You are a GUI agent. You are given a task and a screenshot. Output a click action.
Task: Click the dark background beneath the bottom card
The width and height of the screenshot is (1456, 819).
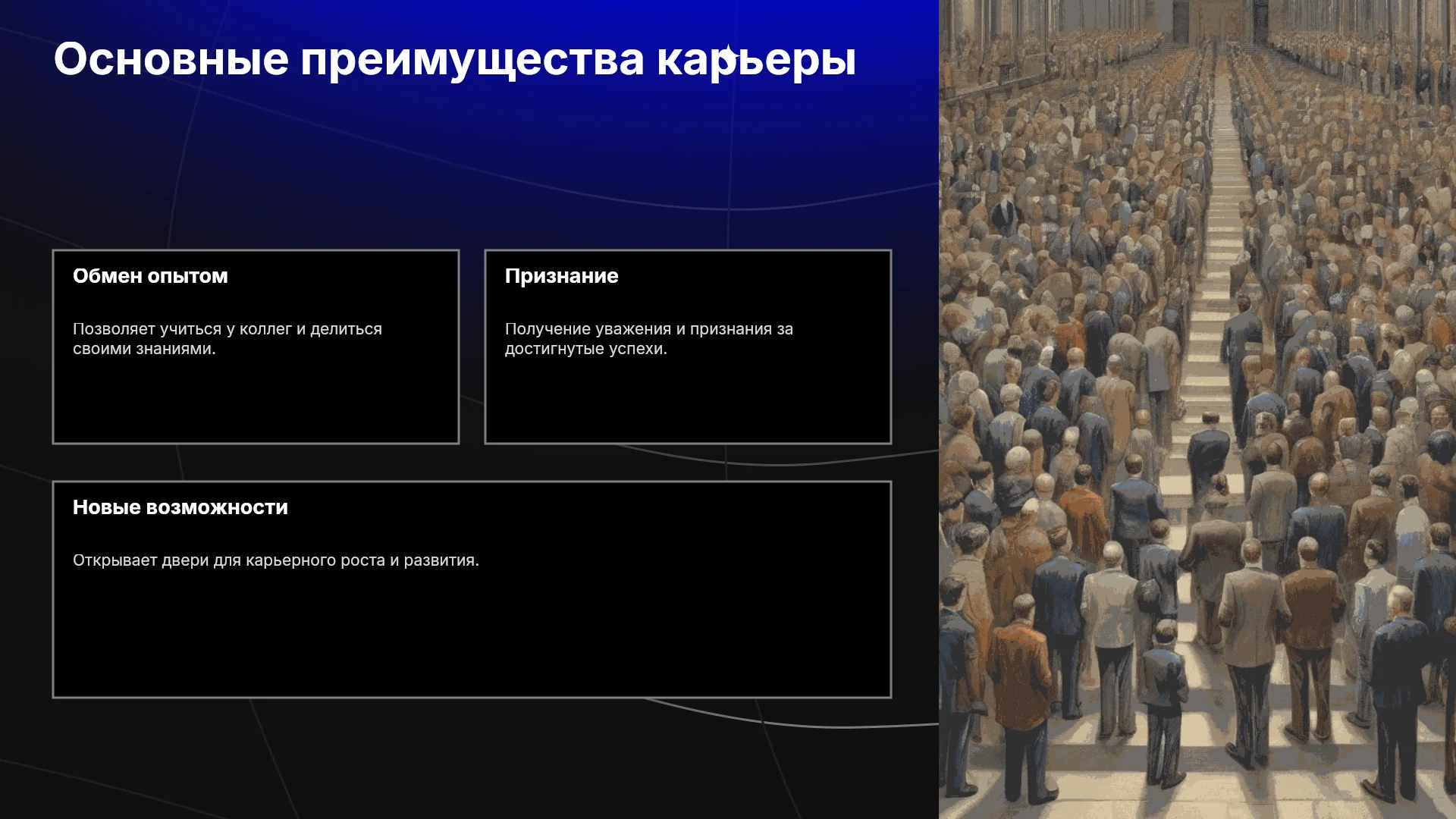click(x=470, y=758)
